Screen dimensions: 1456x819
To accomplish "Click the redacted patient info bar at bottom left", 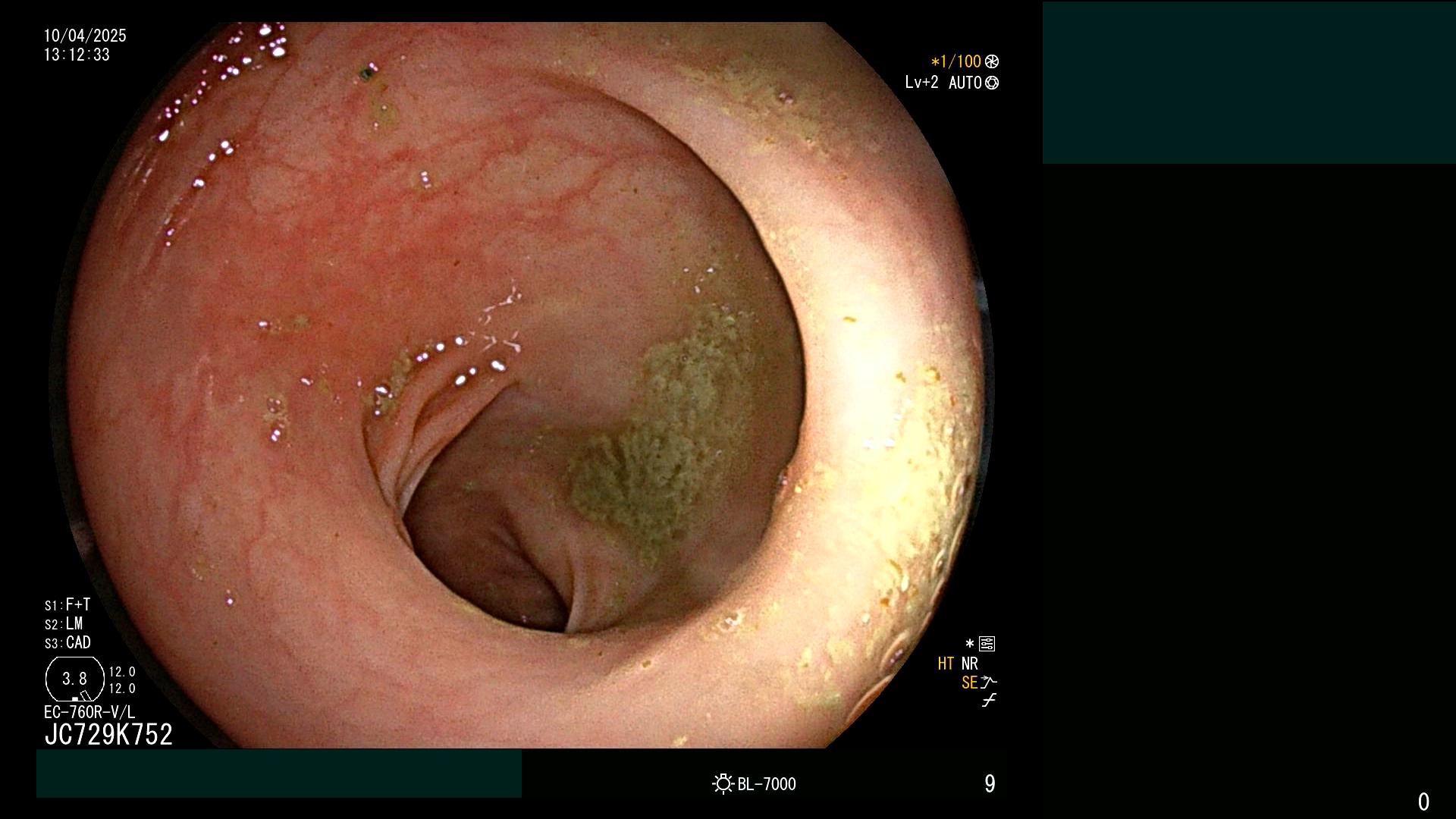I will (x=279, y=773).
